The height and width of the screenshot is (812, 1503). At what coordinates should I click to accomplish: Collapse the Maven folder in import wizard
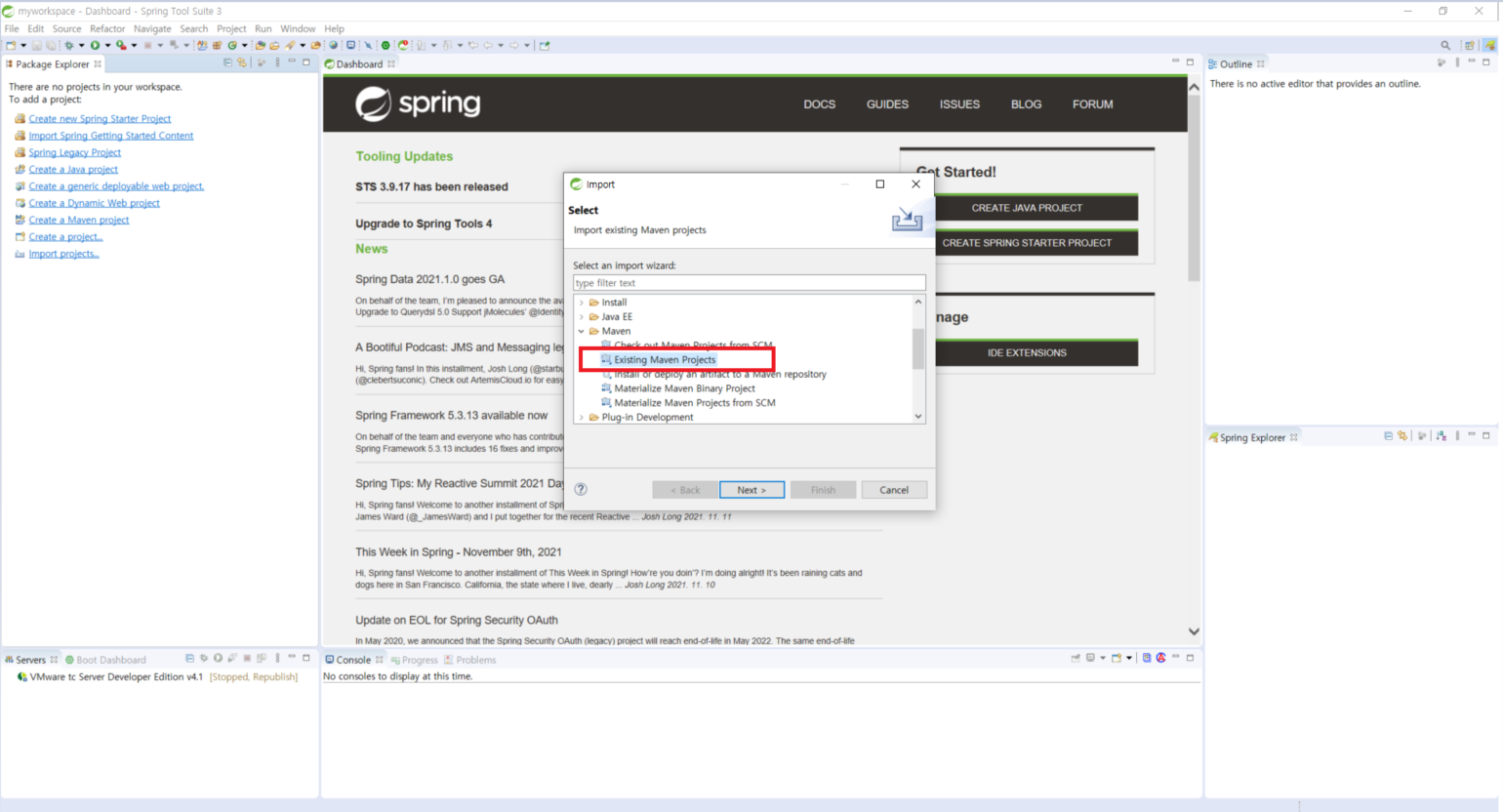(582, 331)
